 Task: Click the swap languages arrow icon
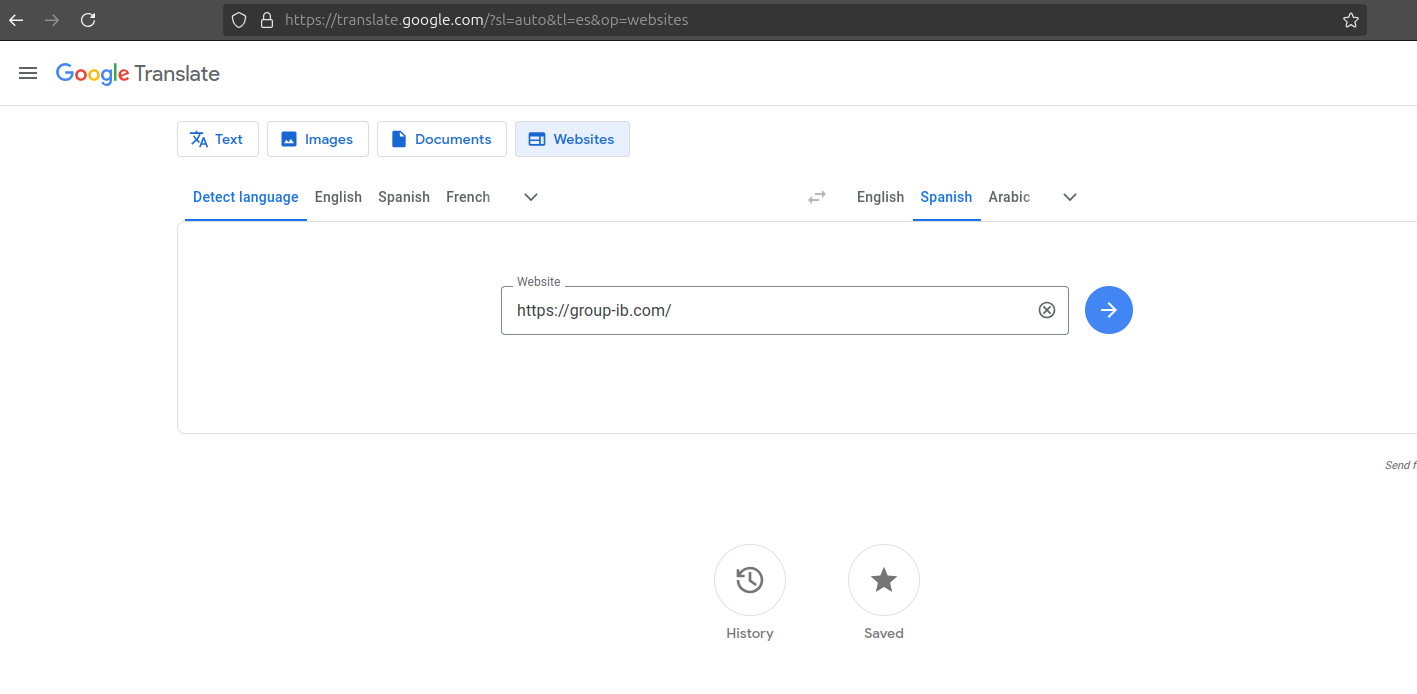click(x=817, y=197)
